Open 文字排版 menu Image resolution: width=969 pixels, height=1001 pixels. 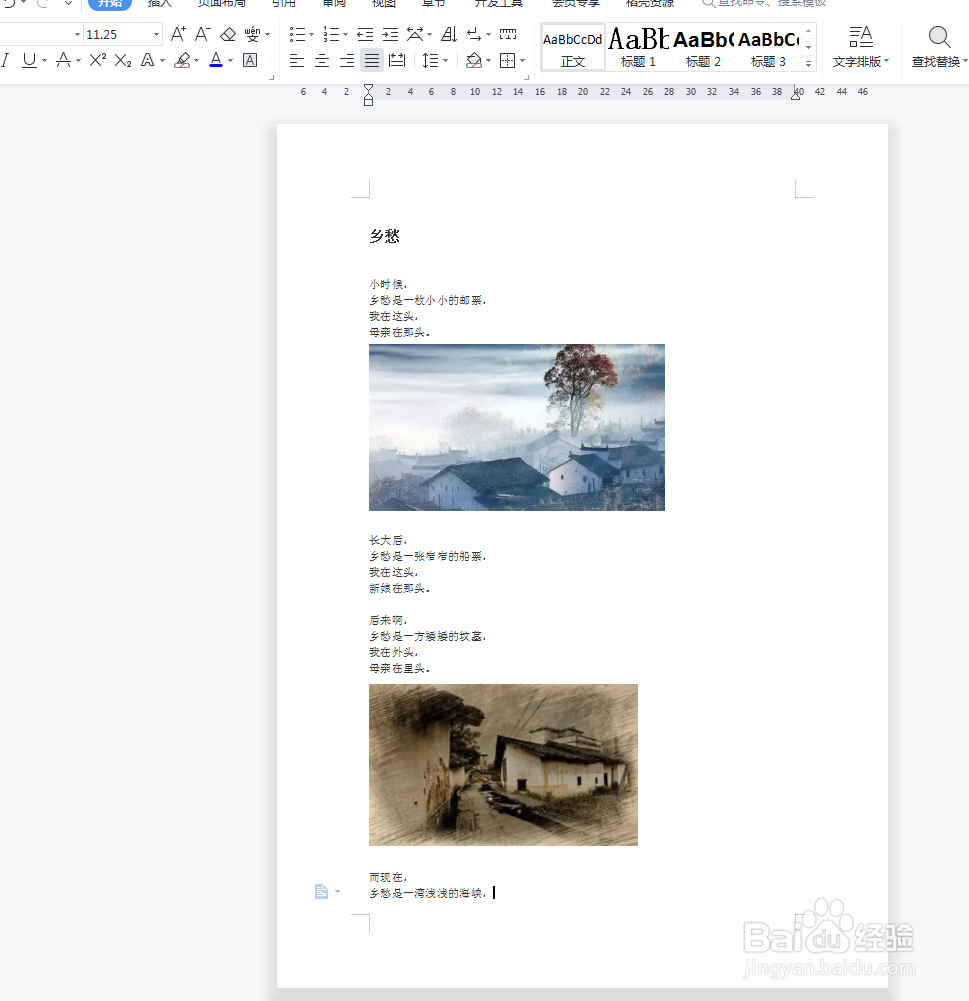pos(860,47)
